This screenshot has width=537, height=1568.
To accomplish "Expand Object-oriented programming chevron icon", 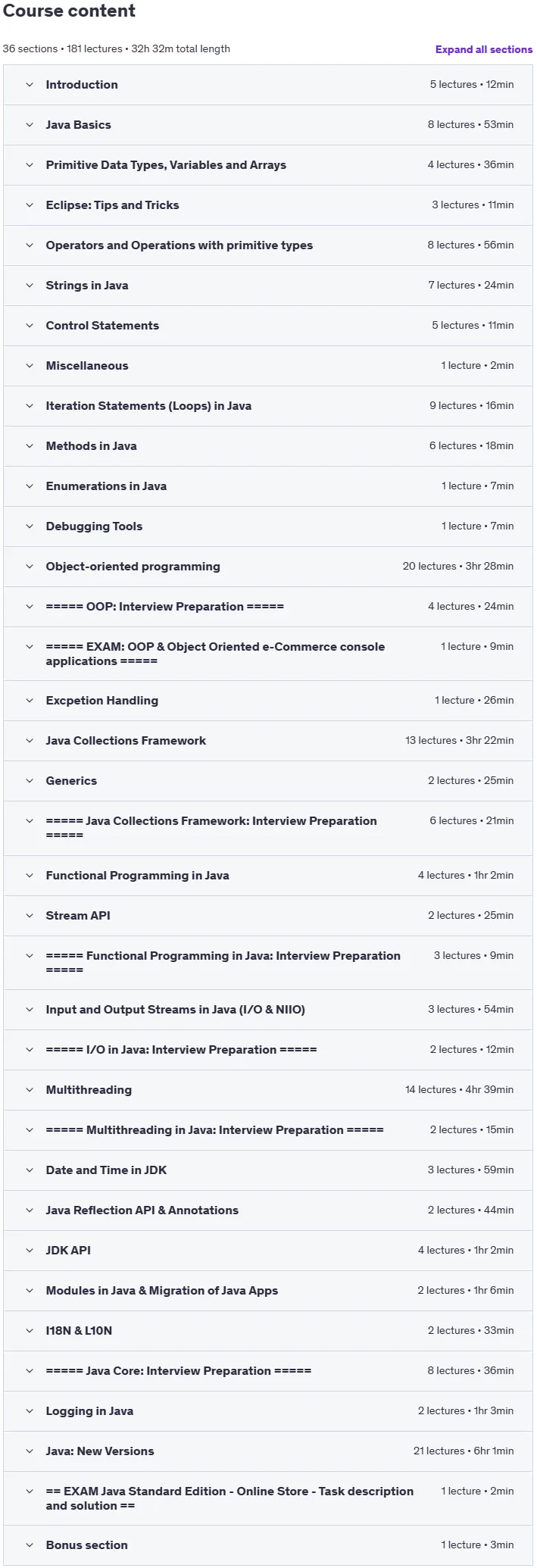I will [30, 567].
